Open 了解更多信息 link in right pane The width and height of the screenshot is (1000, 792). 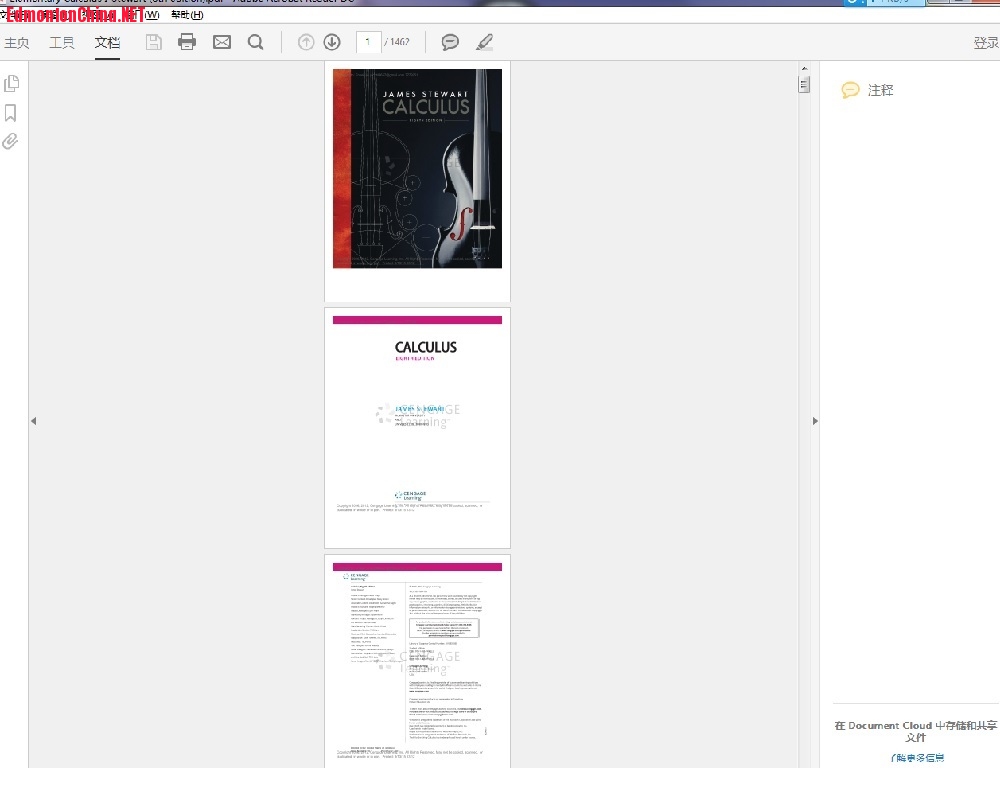[x=917, y=758]
